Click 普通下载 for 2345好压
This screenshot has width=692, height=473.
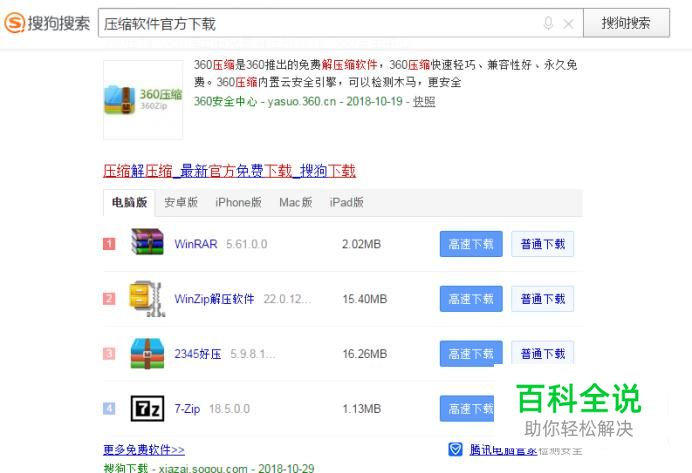pos(542,353)
